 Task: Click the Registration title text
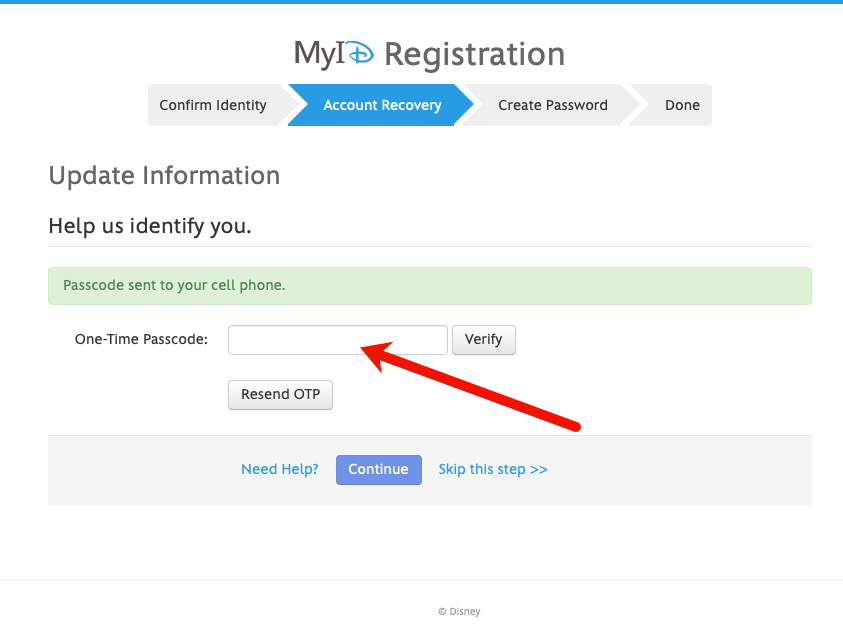coord(474,54)
